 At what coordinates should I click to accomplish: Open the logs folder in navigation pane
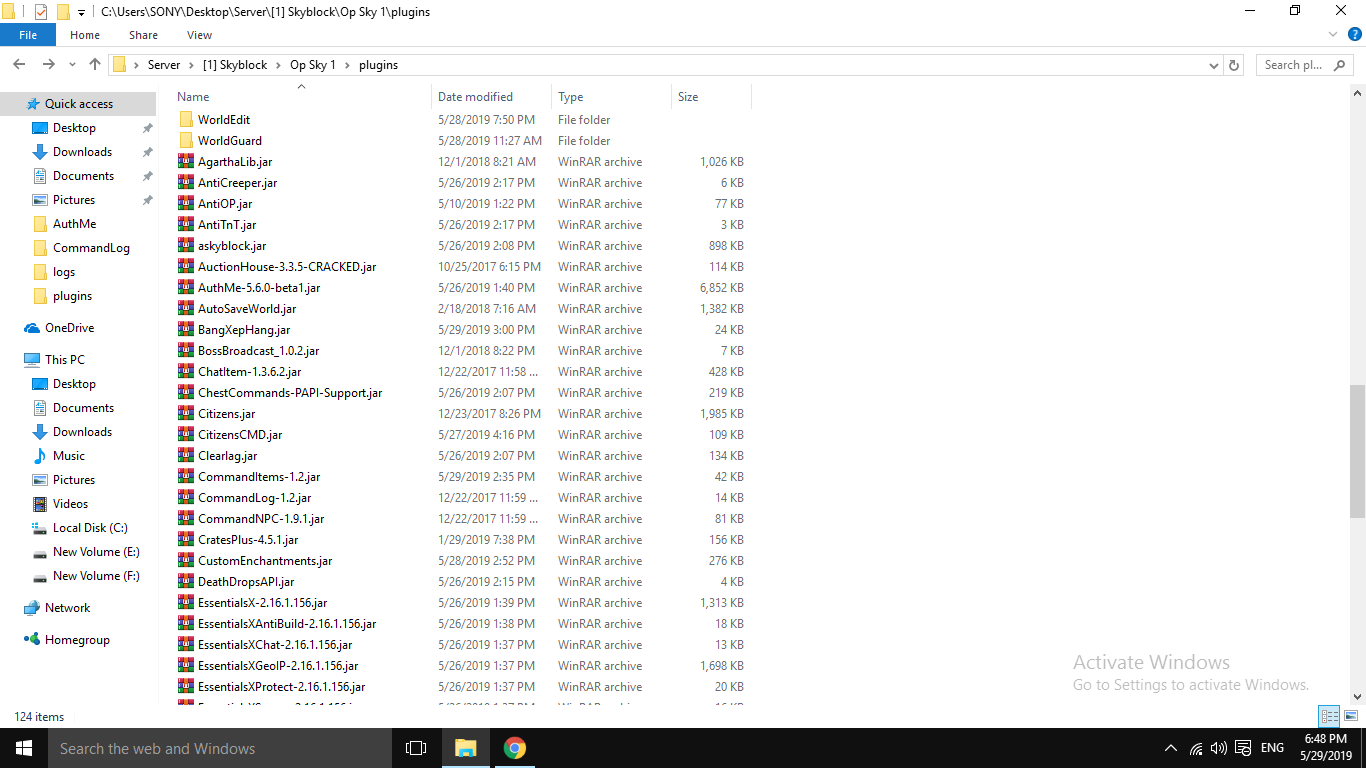coord(64,272)
